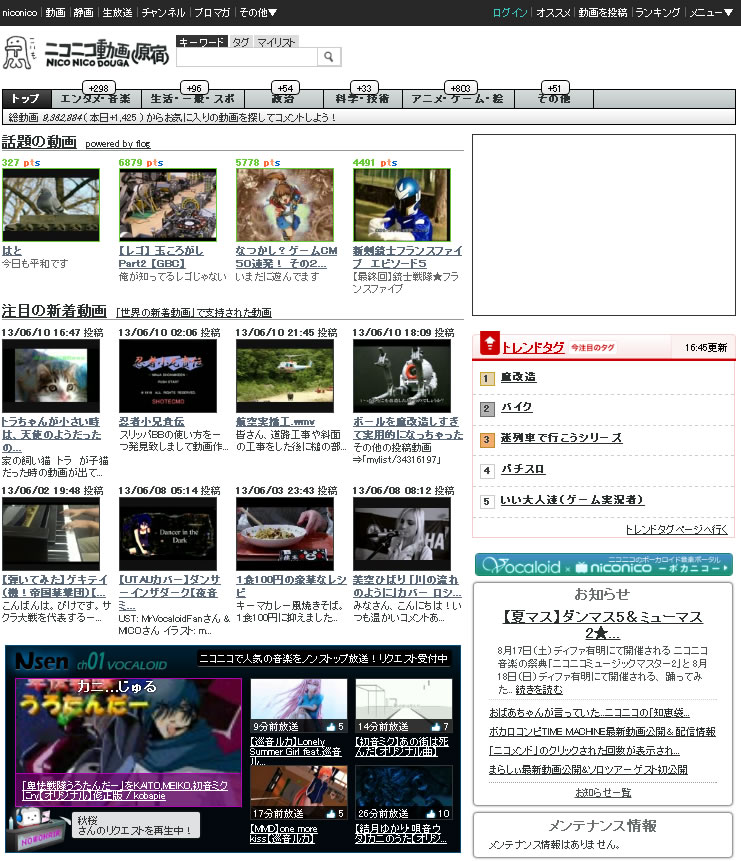Click the ボールを魔改造 video title link

[x=408, y=428]
